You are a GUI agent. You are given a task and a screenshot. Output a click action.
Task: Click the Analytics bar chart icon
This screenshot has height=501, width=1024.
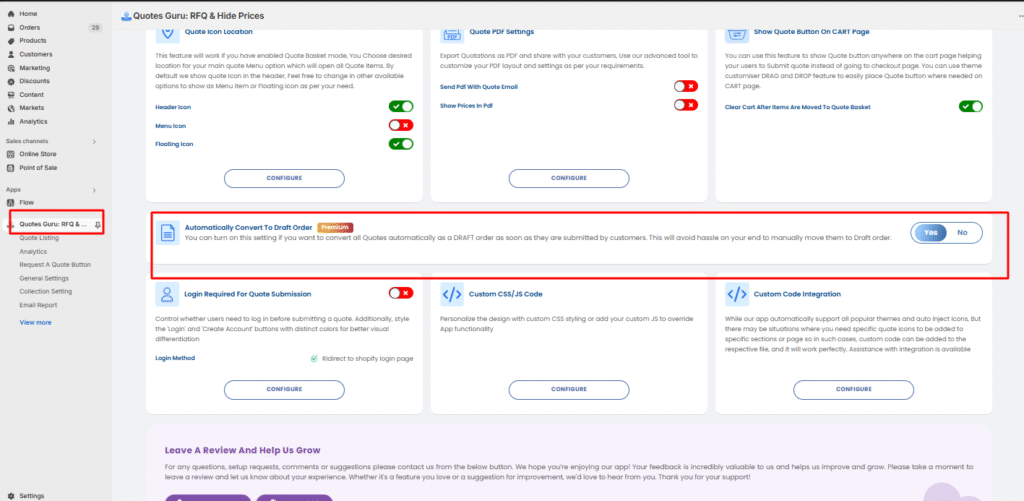click(x=11, y=121)
